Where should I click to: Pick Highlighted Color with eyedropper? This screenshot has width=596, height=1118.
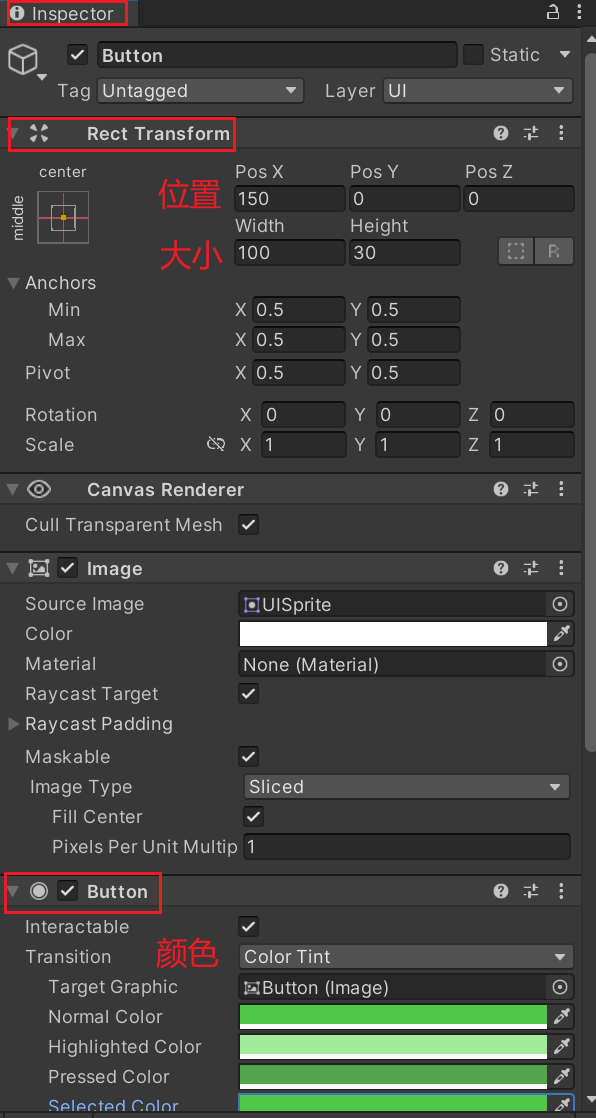(562, 1047)
